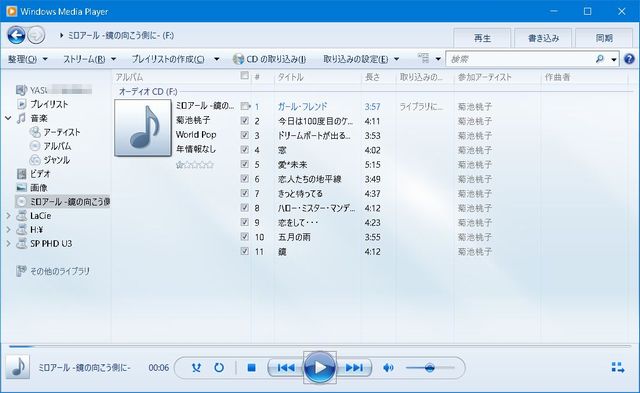
Task: Open the Help question mark icon
Action: click(629, 59)
